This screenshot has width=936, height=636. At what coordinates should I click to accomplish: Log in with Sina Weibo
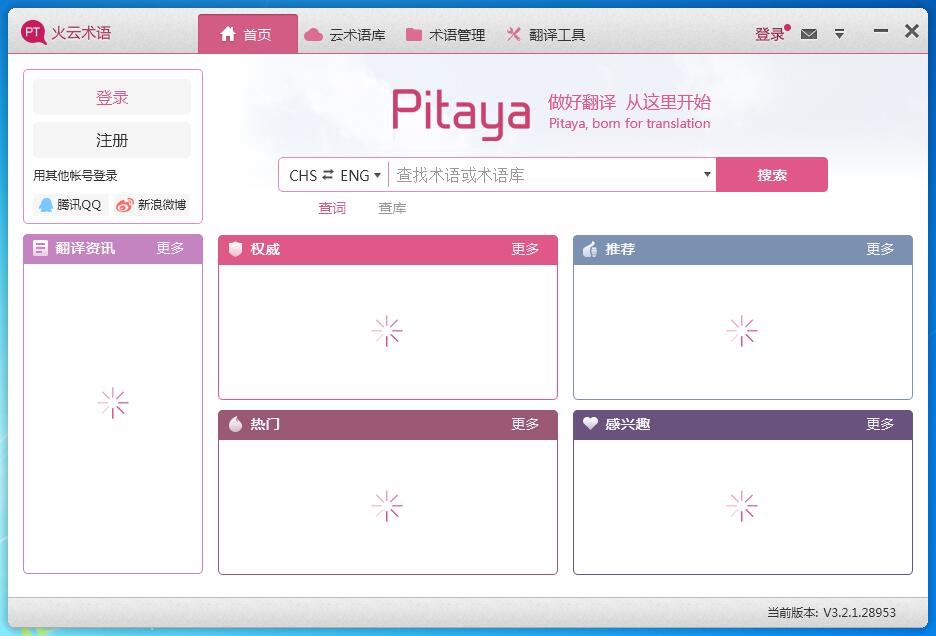click(x=151, y=205)
